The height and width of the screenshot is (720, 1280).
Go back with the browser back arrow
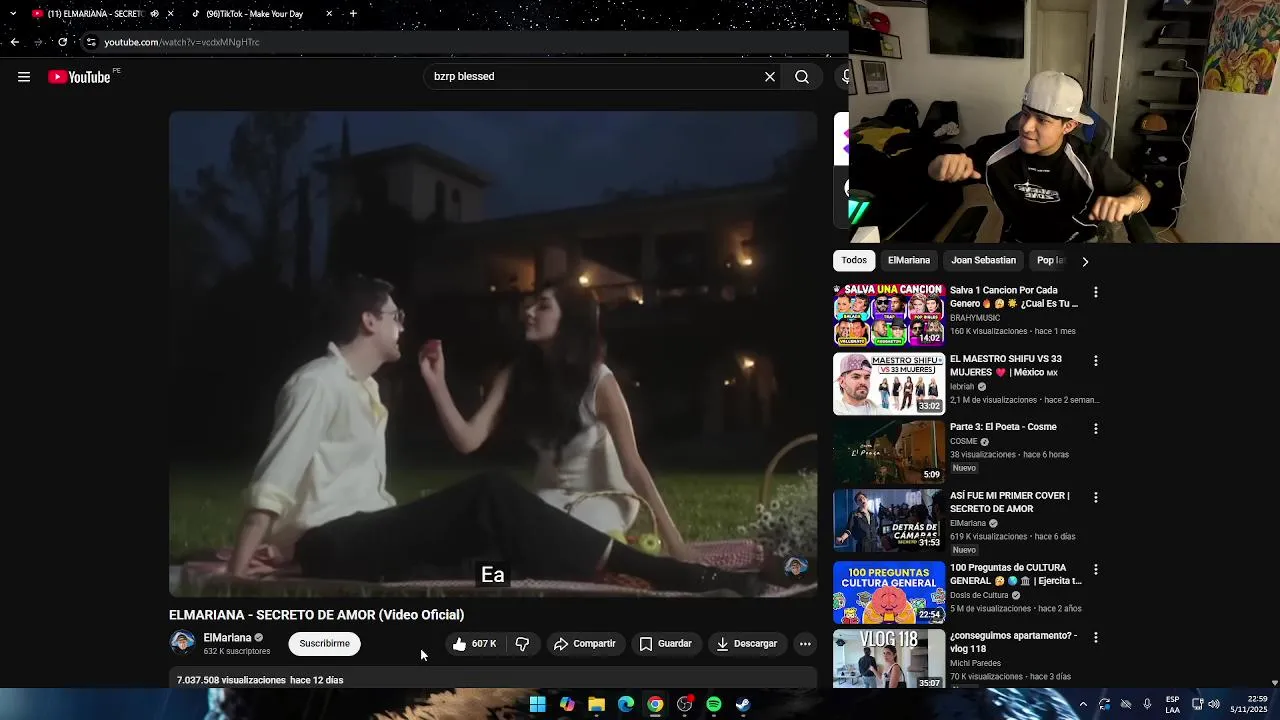click(x=14, y=42)
